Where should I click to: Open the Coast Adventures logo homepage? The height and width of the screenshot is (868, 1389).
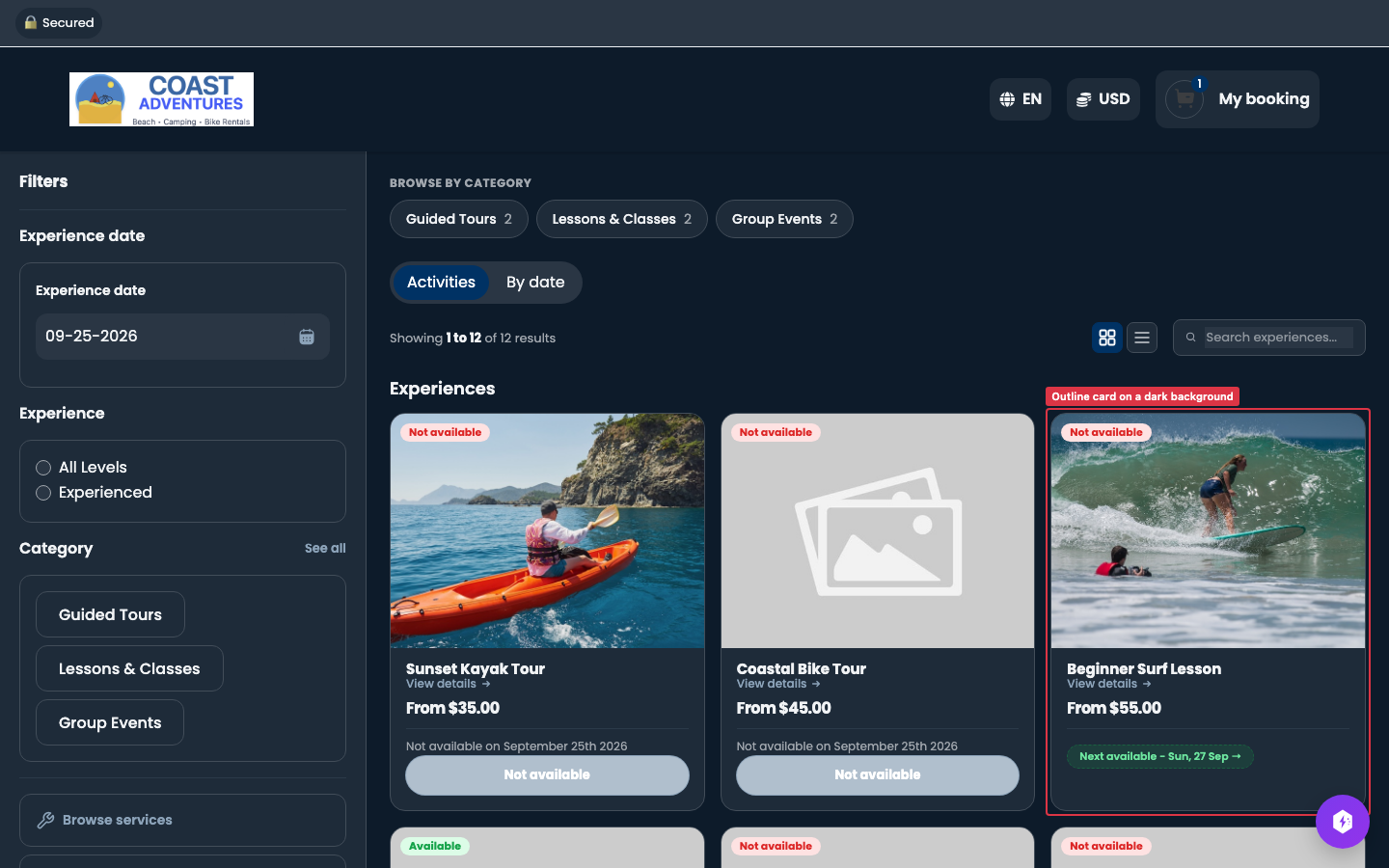click(x=161, y=99)
